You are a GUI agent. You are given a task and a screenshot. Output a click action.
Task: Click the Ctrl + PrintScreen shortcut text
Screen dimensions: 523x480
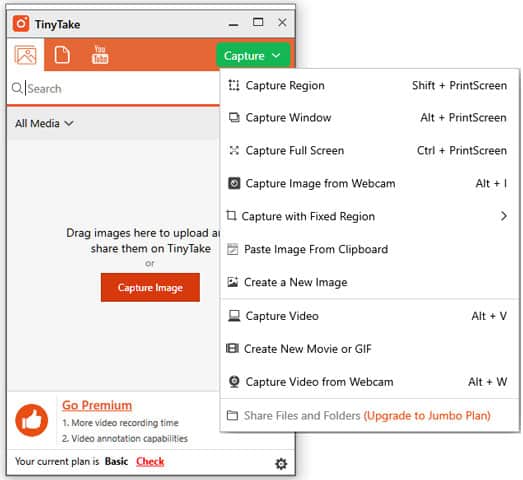pyautogui.click(x=462, y=150)
